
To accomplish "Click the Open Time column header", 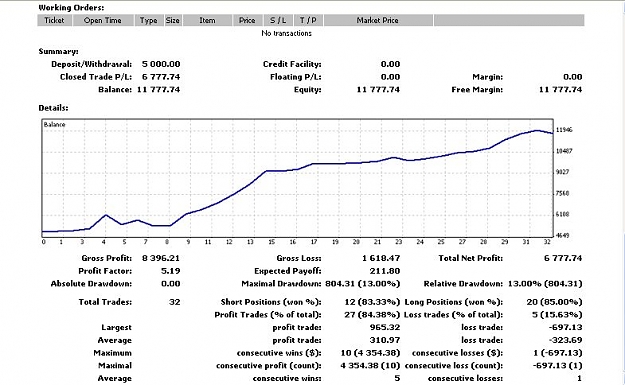I will 103,20.
